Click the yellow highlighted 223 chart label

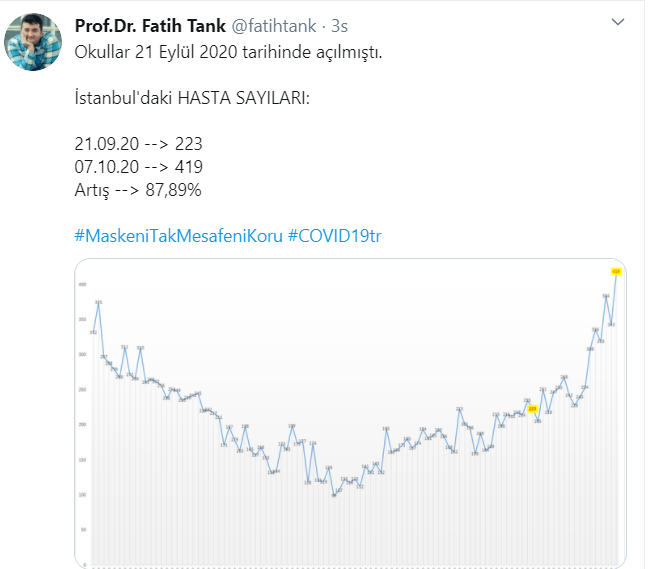pos(532,409)
